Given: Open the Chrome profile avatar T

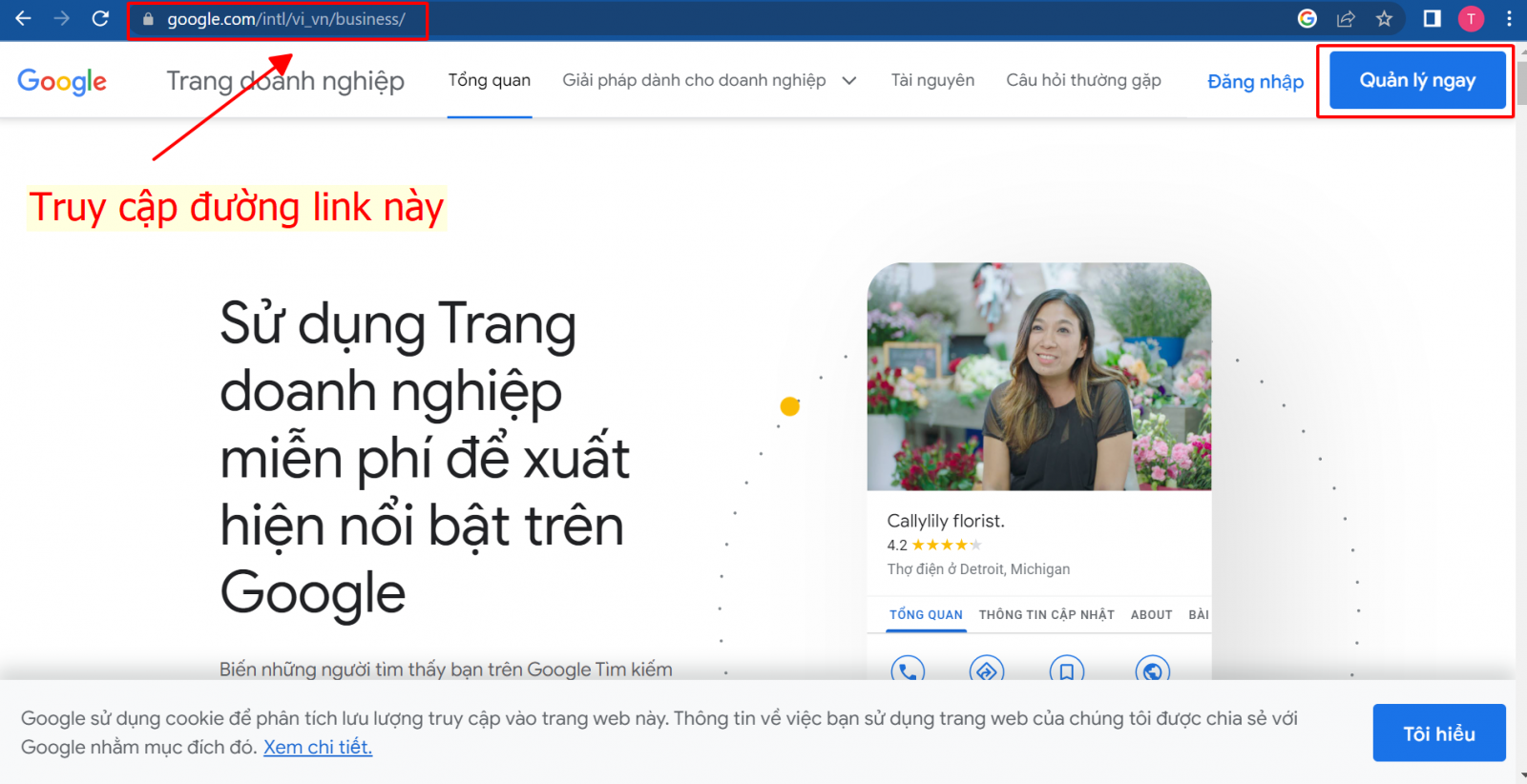Looking at the screenshot, I should pyautogui.click(x=1471, y=18).
